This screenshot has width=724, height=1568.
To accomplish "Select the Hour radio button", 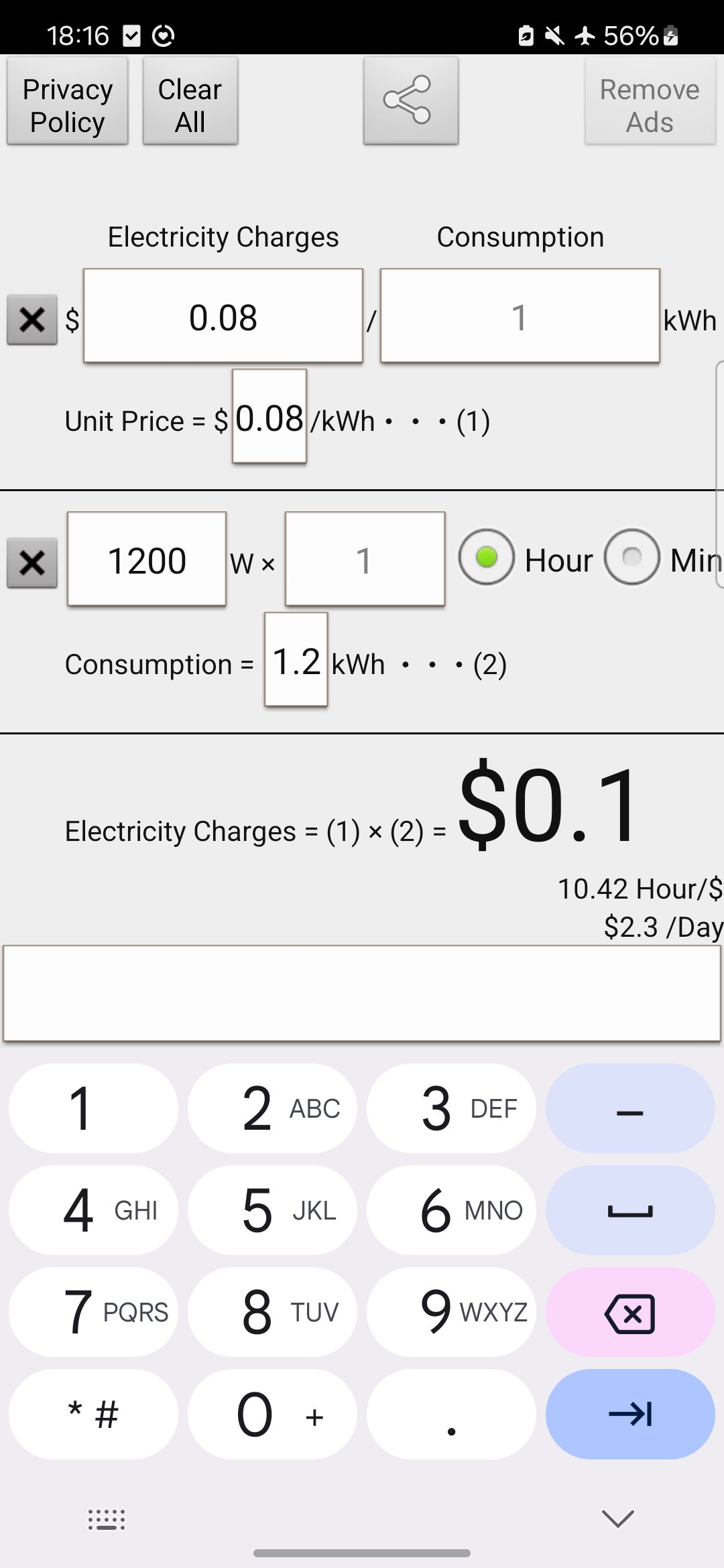I will (x=487, y=558).
